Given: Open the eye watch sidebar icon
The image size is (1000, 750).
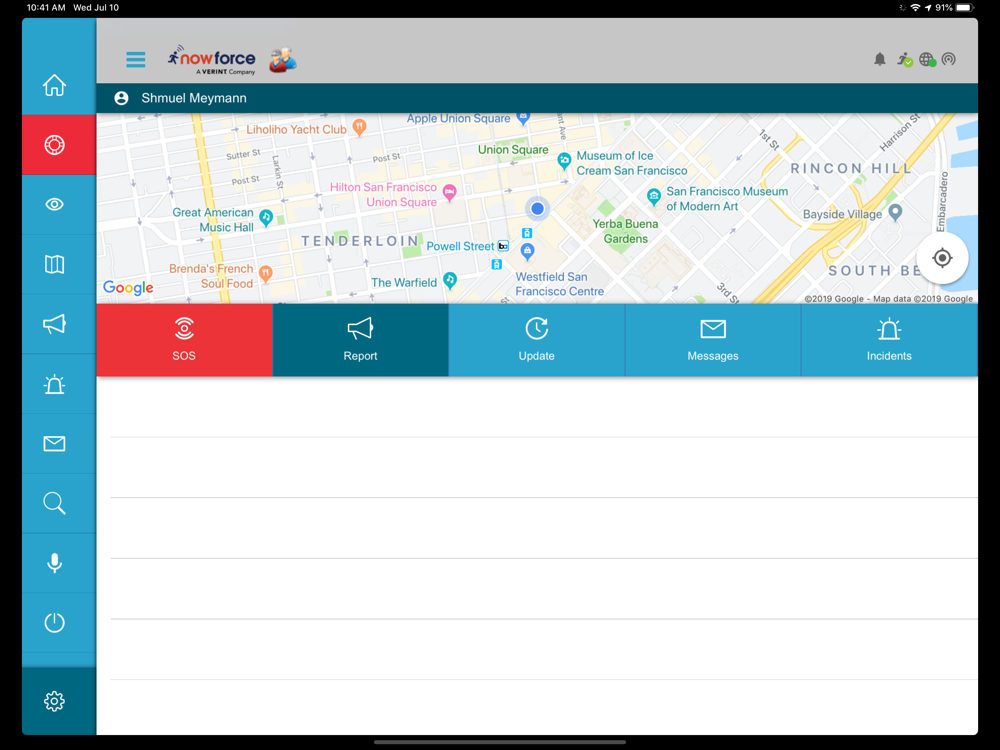Looking at the screenshot, I should pos(54,204).
